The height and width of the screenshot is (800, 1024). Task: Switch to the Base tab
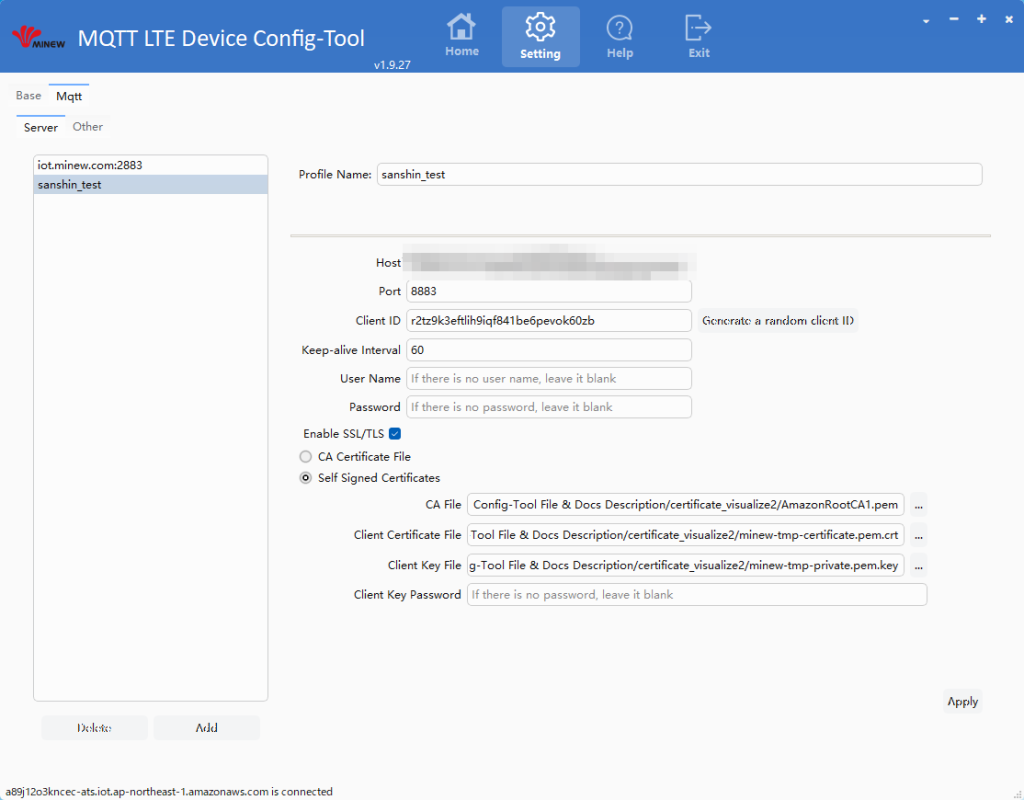coord(29,96)
